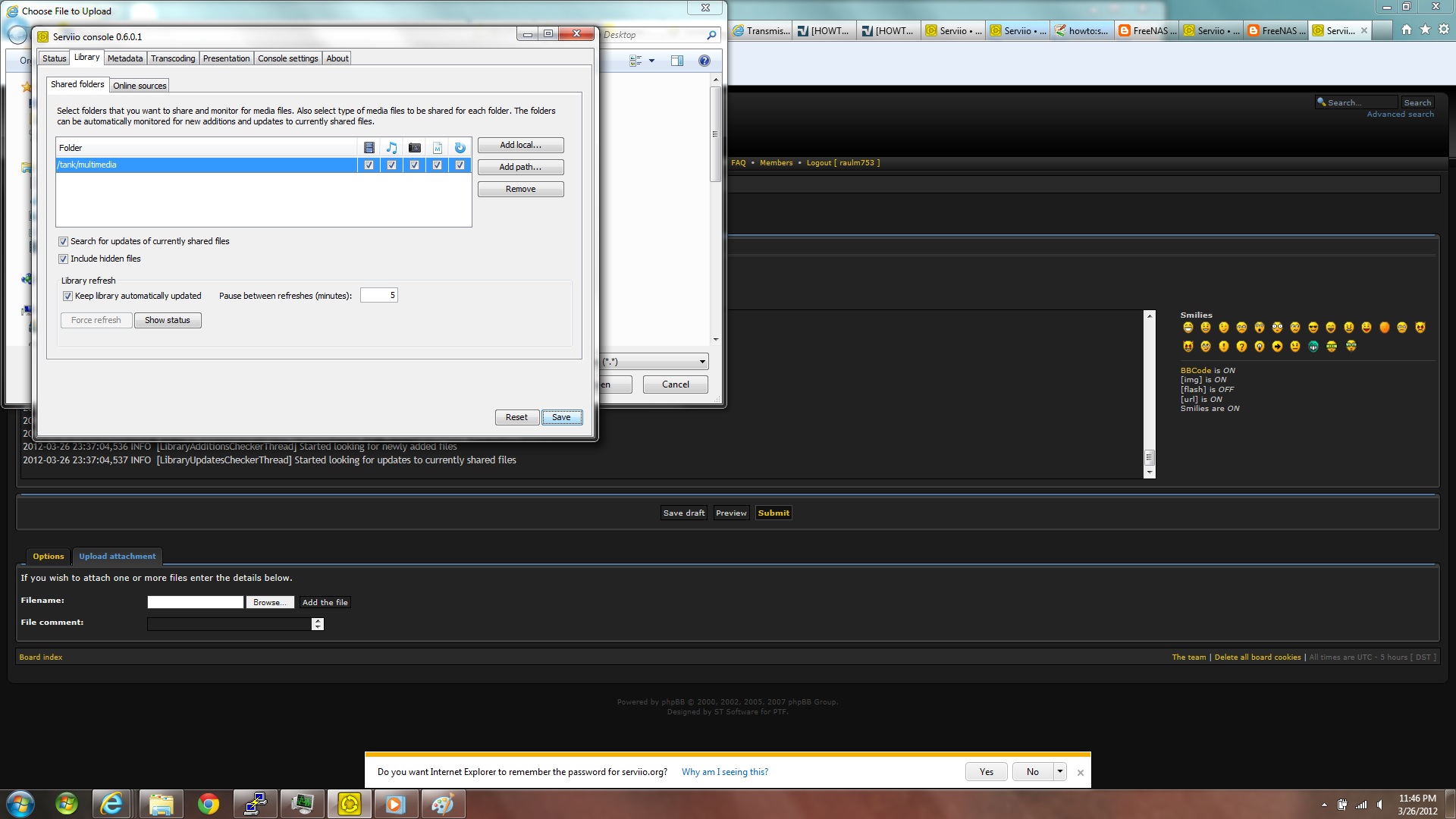
Task: Toggle Search for updates of currently shared files
Action: (x=64, y=242)
